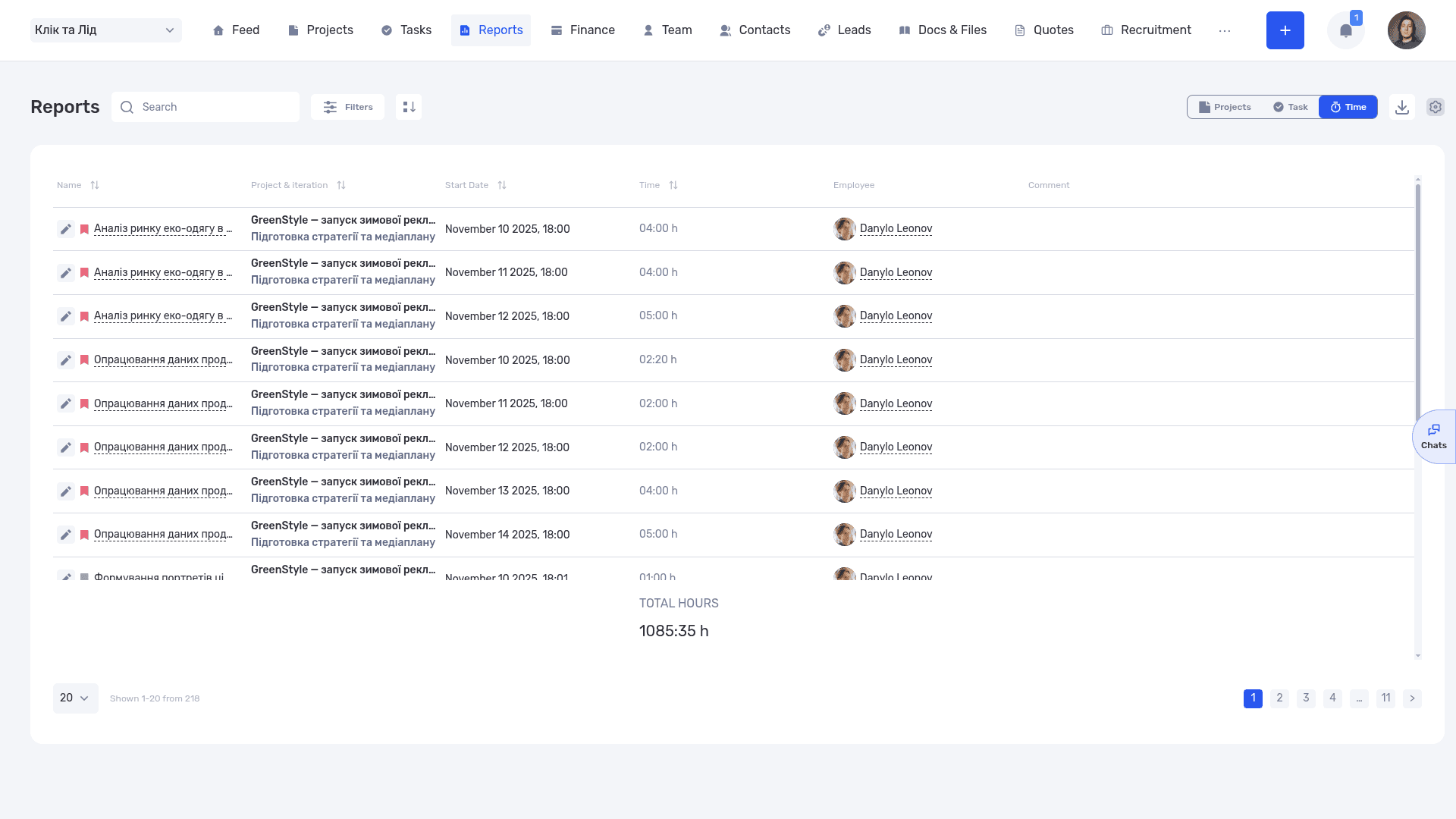Open the user profile avatar

[1407, 30]
